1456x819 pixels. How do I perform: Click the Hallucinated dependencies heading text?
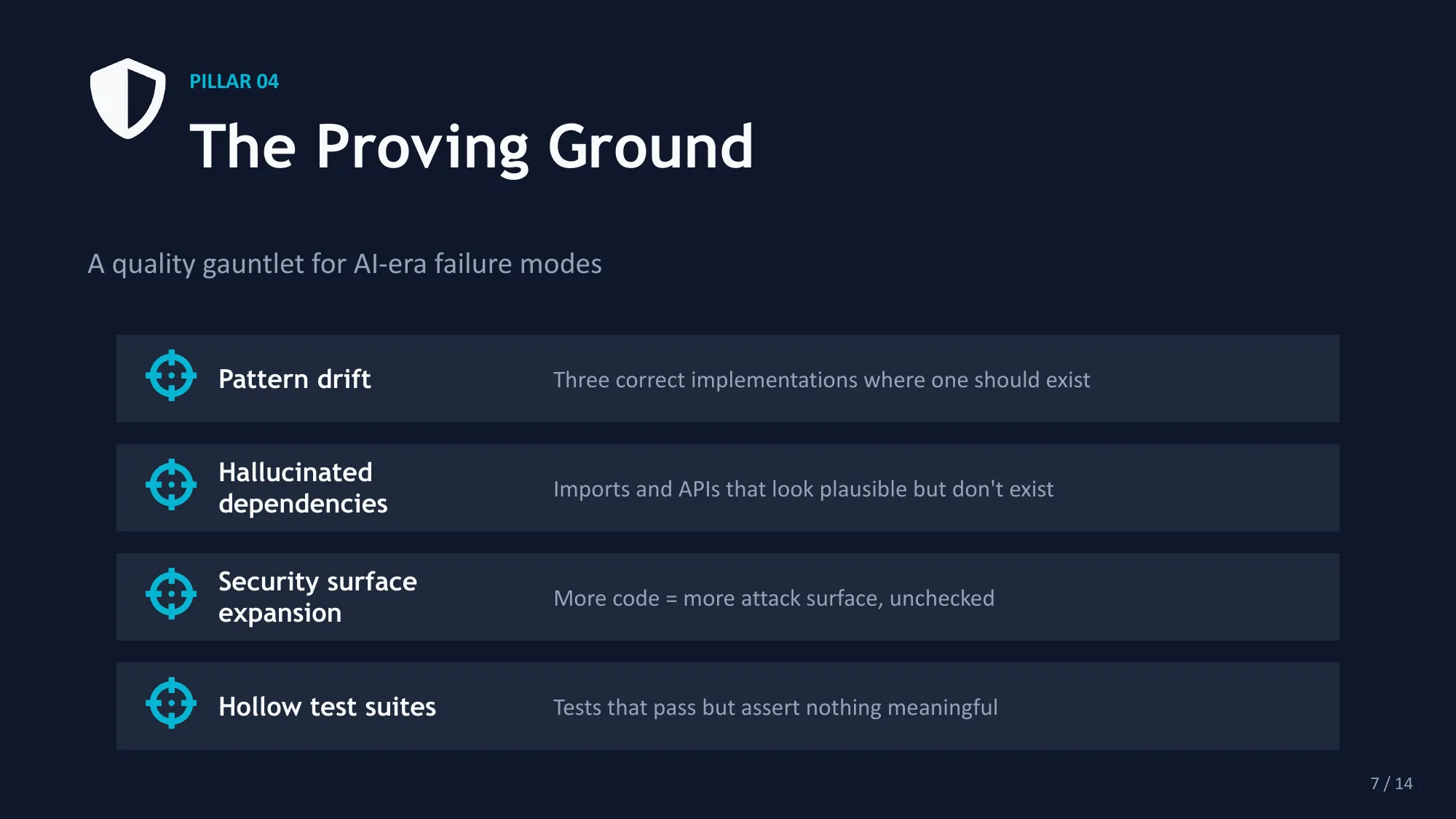(303, 488)
